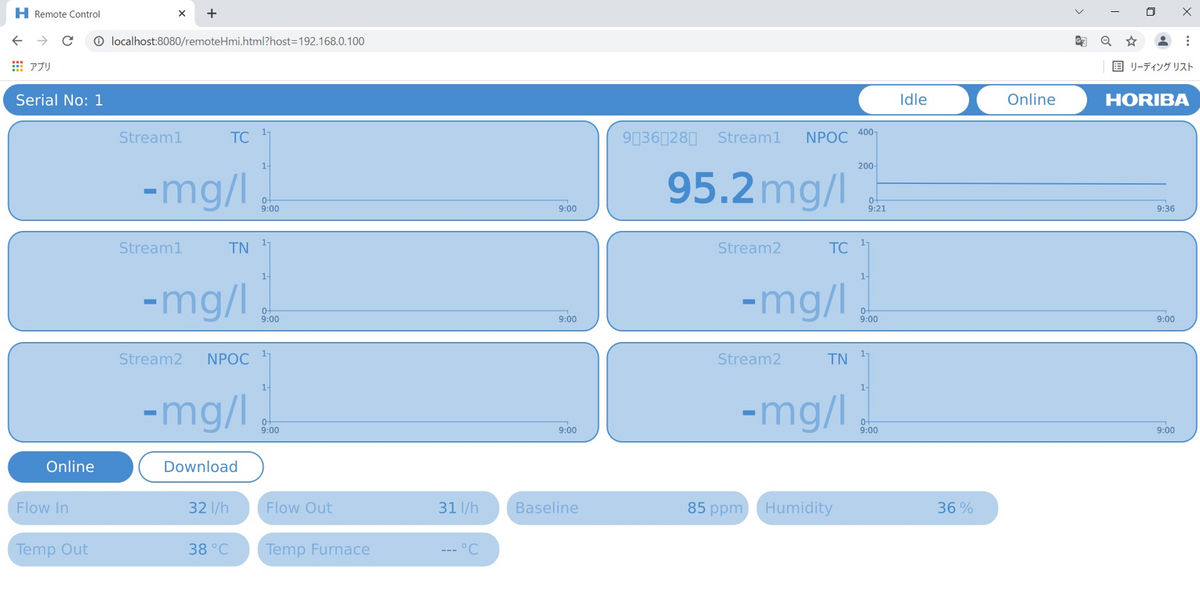The height and width of the screenshot is (591, 1200).
Task: Click the Baseline 85 ppm readout
Action: tap(628, 508)
